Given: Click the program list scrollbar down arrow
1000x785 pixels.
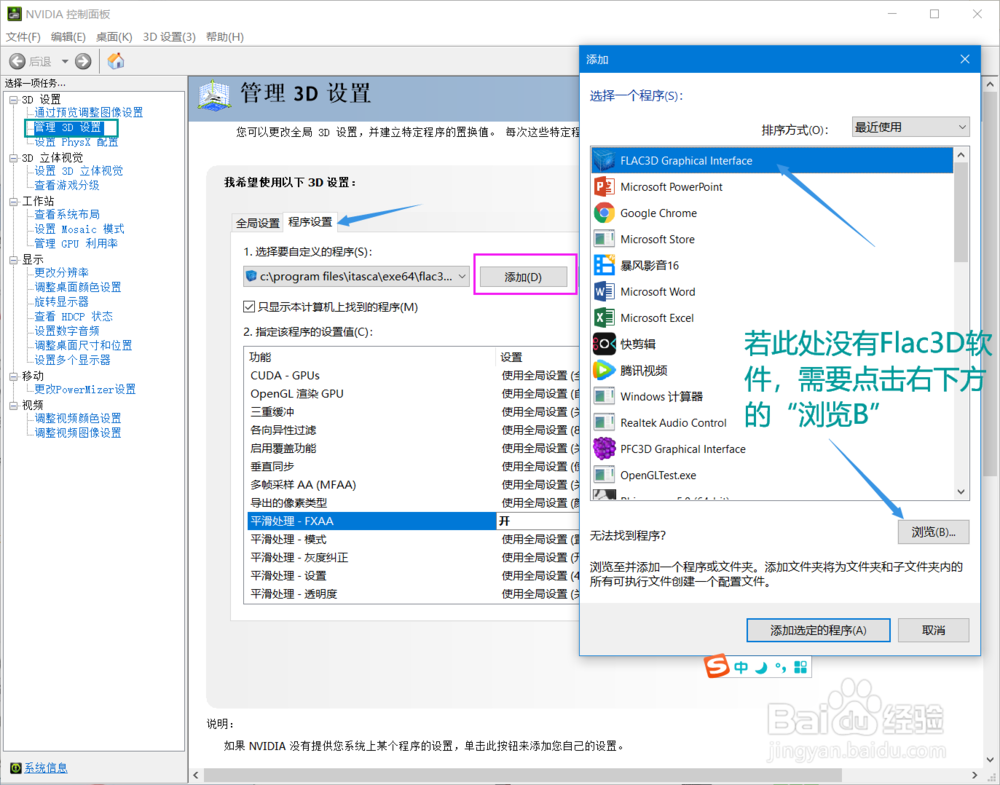Looking at the screenshot, I should [961, 492].
